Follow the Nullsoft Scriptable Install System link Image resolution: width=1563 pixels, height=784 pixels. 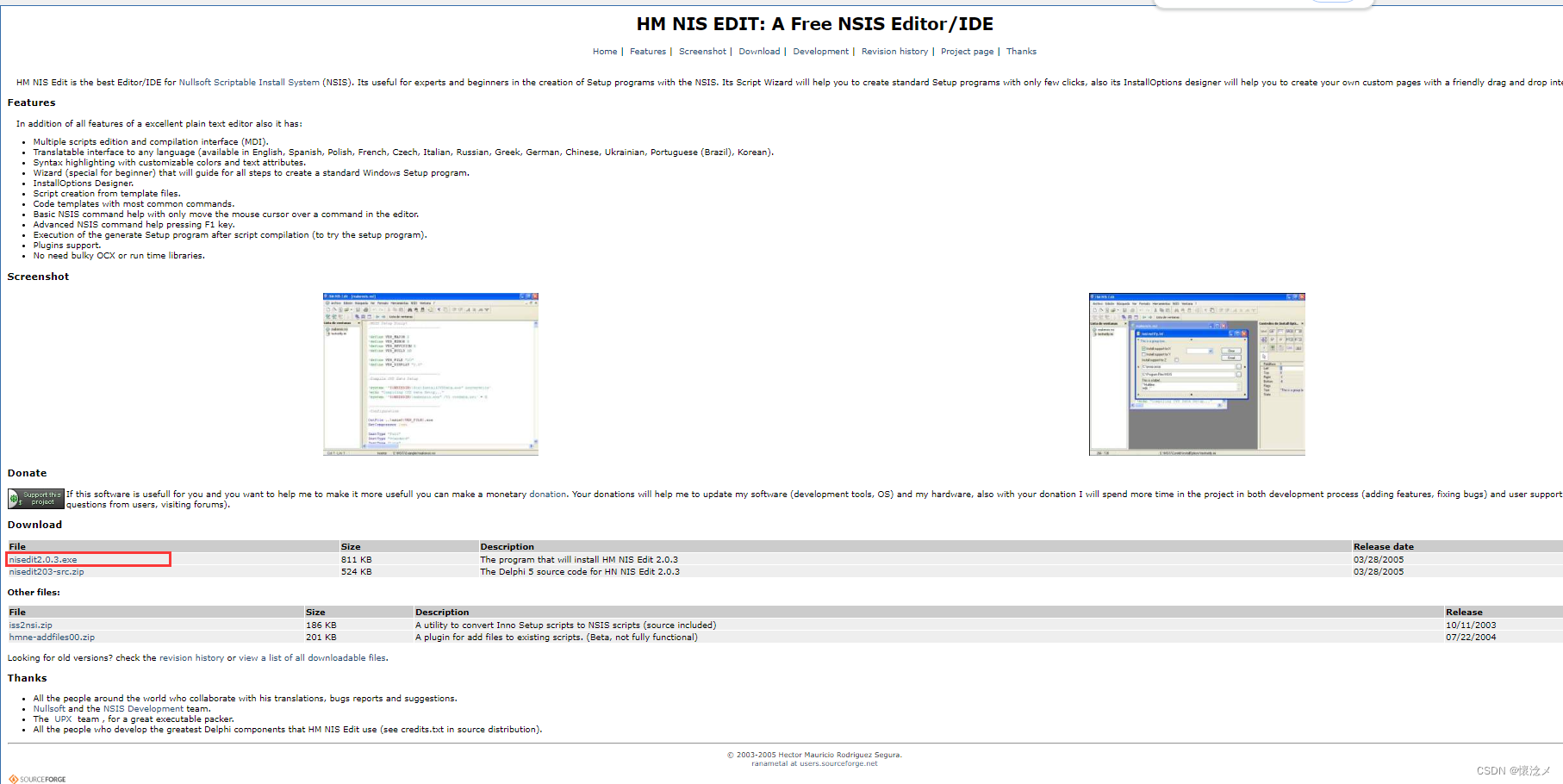click(249, 83)
